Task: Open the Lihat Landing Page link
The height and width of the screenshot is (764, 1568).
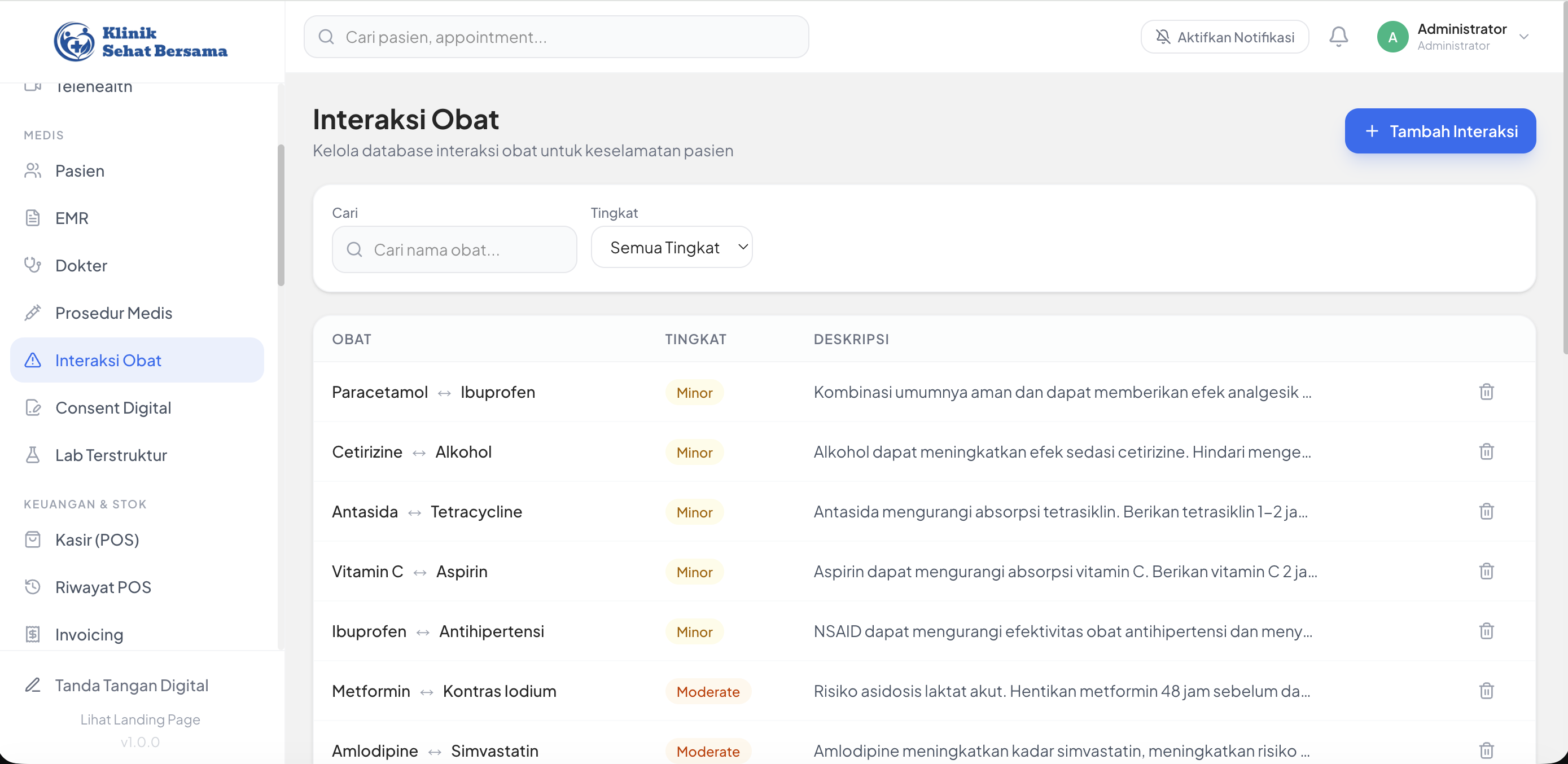Action: pos(140,719)
